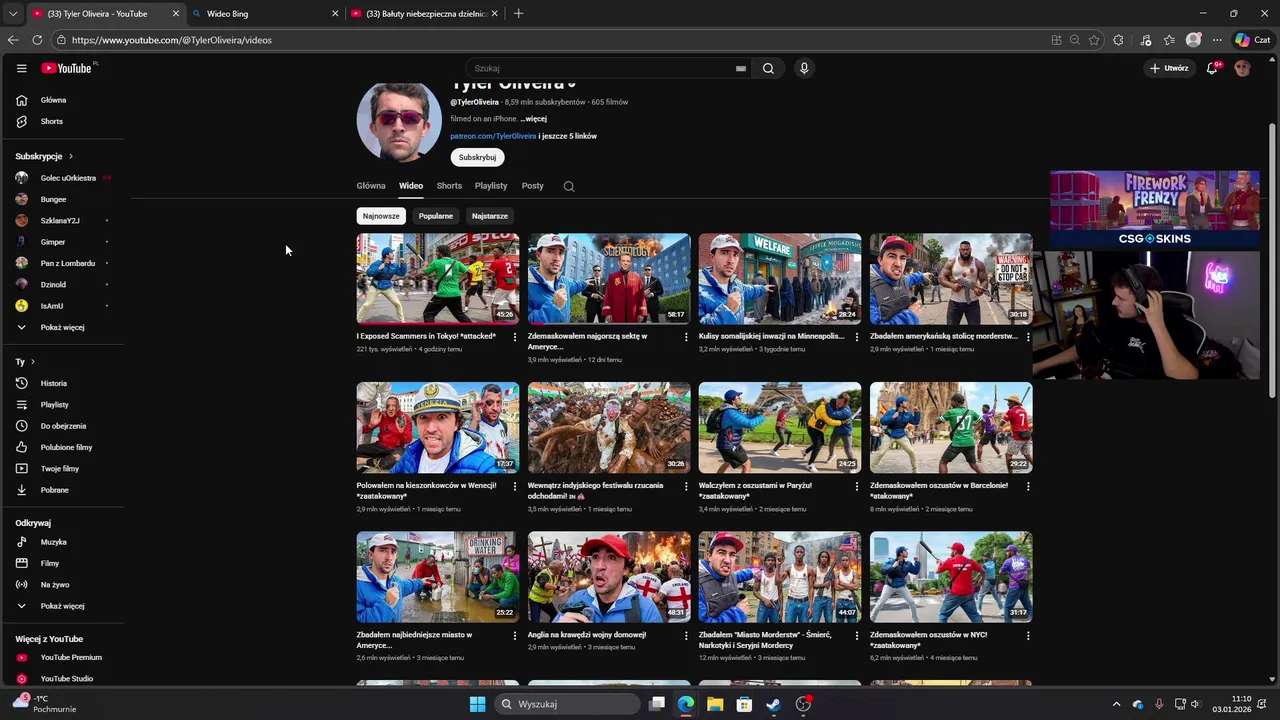Open Tyler Oliveira channel profile picture
Viewport: 1280px width, 720px height.
pyautogui.click(x=399, y=122)
